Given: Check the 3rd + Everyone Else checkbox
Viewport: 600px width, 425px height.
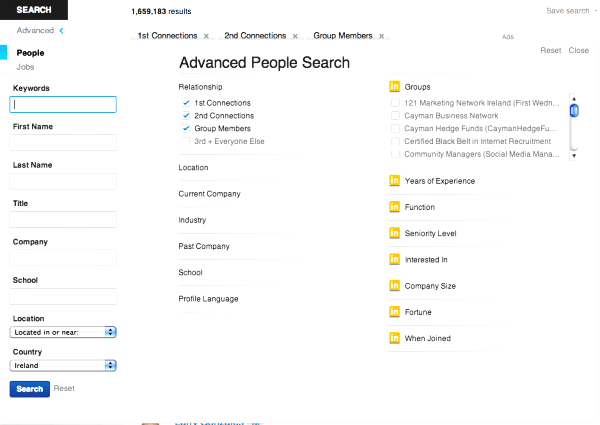Looking at the screenshot, I should pyautogui.click(x=186, y=141).
